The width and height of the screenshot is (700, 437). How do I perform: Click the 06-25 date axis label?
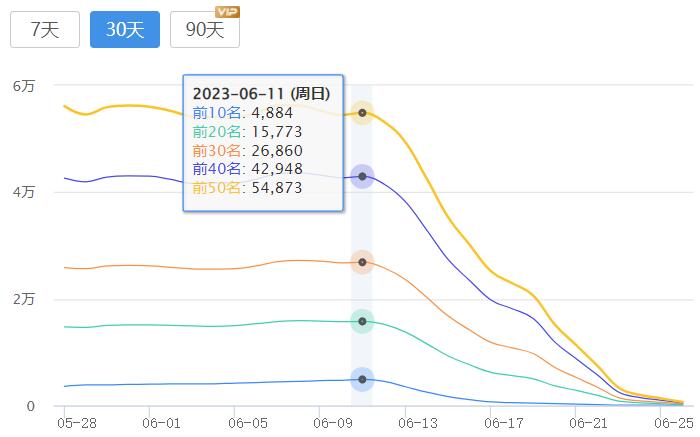(674, 423)
